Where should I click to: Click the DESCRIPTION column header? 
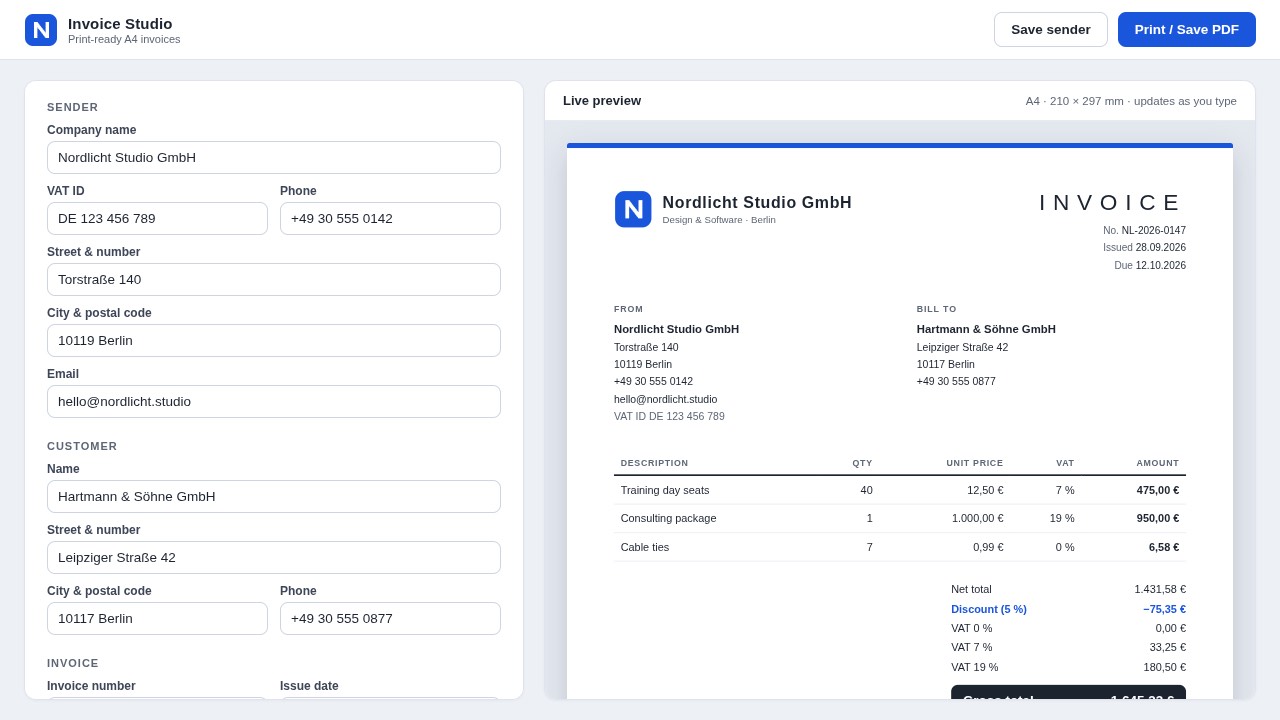(655, 463)
